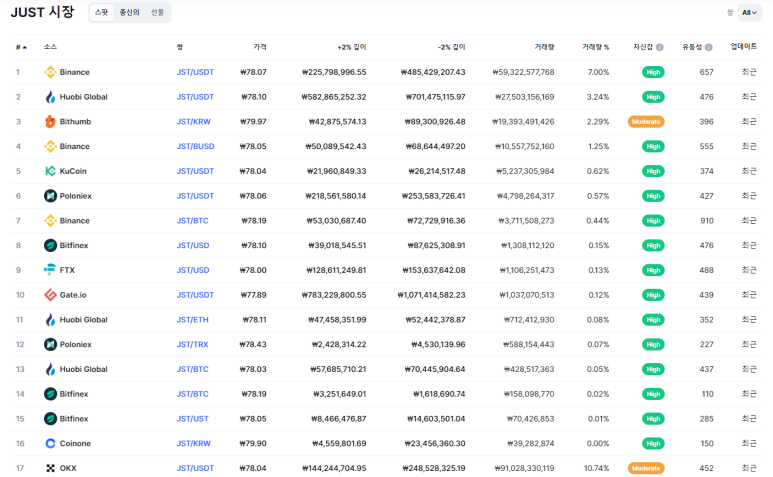Click the Huobi Global logo in row 2
Viewport: 773px width, 477px height.
50,97
